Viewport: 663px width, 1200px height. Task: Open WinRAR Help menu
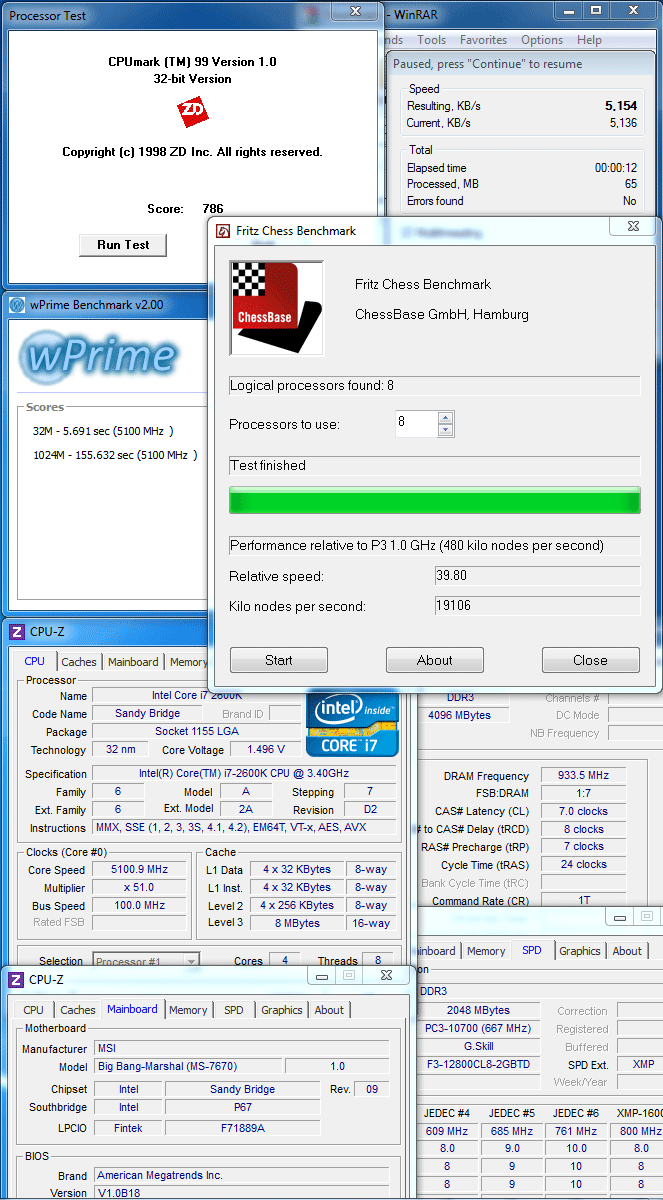pos(590,40)
